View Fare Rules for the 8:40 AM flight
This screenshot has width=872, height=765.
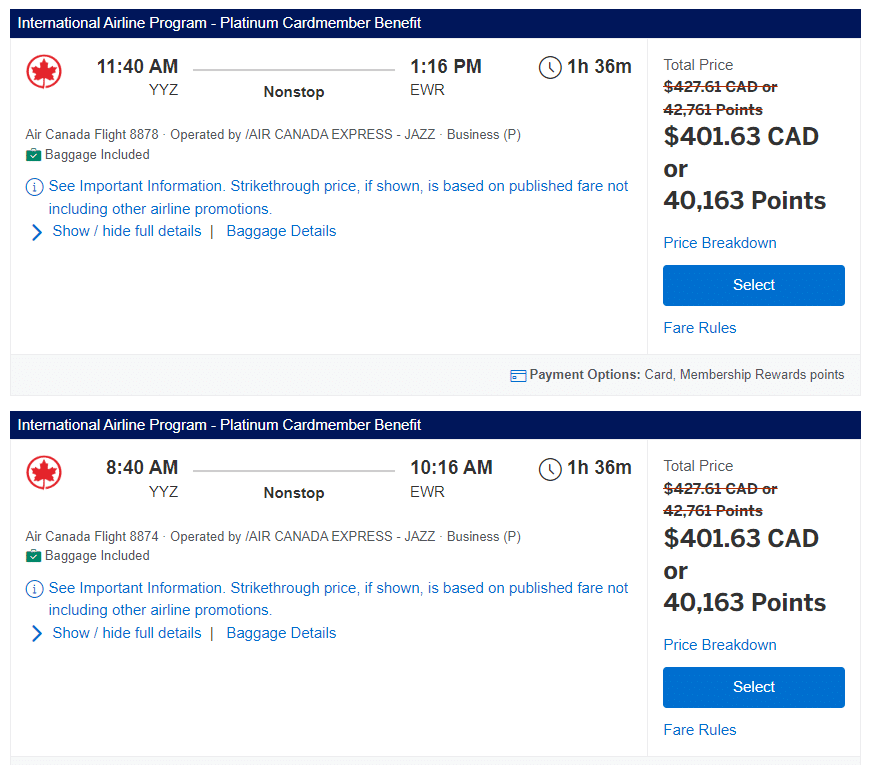click(x=700, y=730)
